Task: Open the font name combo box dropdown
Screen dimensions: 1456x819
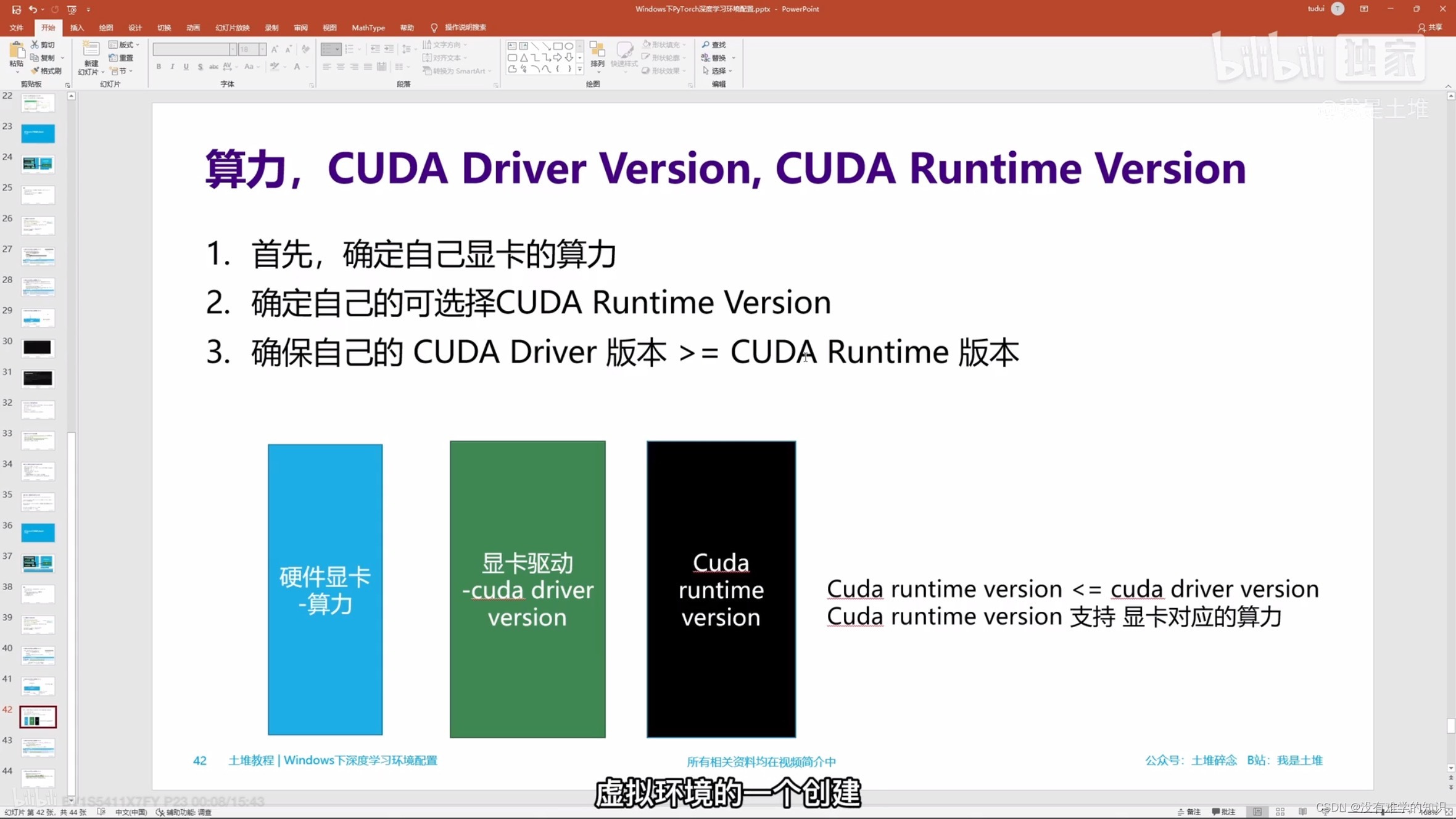Action: [233, 49]
